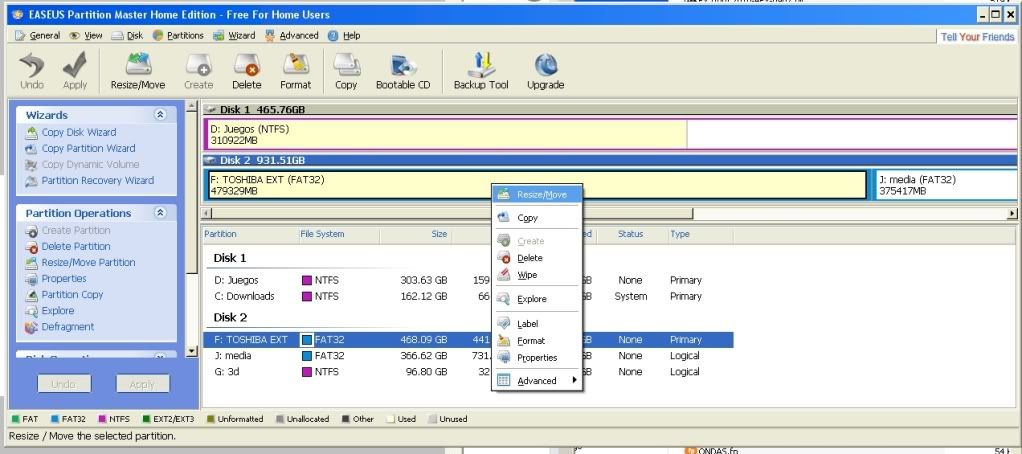Choose Delete in context menu

(537, 258)
